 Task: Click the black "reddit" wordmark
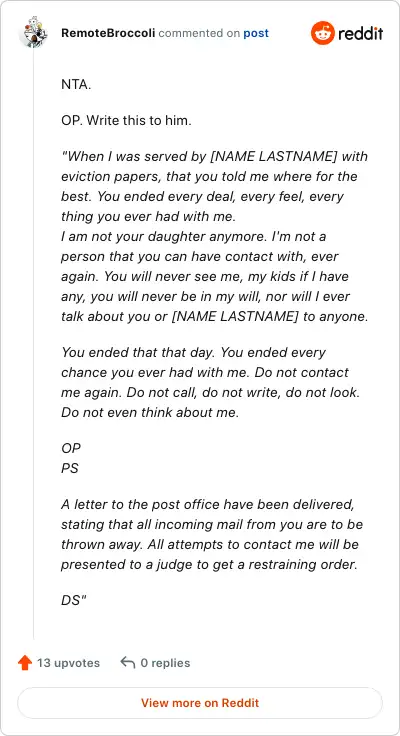coord(361,33)
